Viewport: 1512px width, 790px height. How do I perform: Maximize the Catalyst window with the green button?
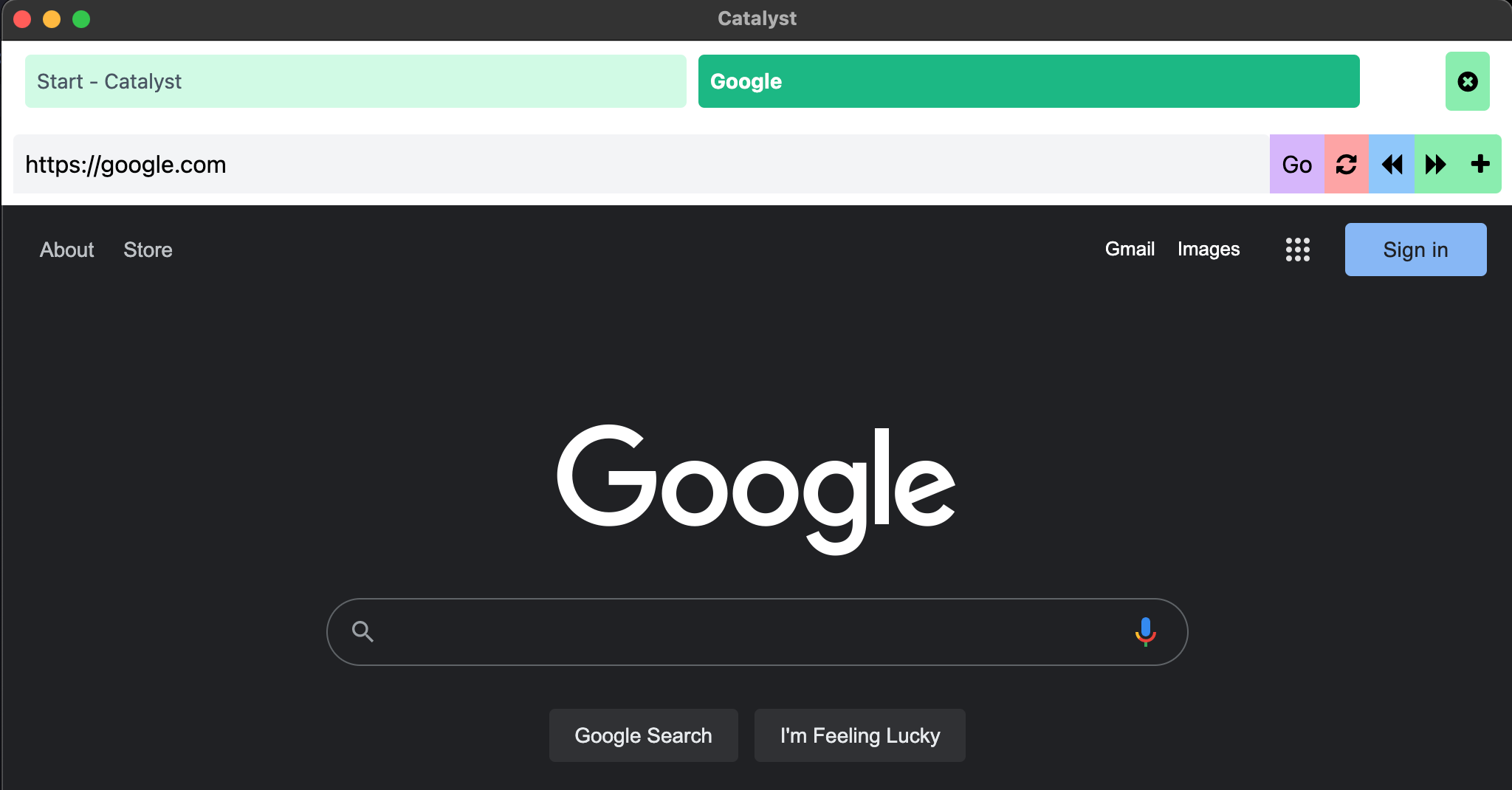point(81,19)
